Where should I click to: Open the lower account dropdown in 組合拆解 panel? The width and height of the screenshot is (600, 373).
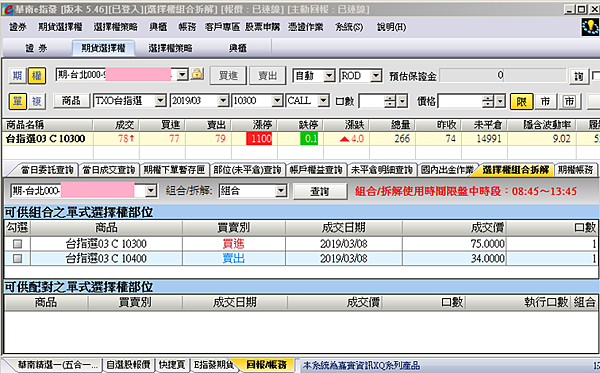pyautogui.click(x=151, y=191)
